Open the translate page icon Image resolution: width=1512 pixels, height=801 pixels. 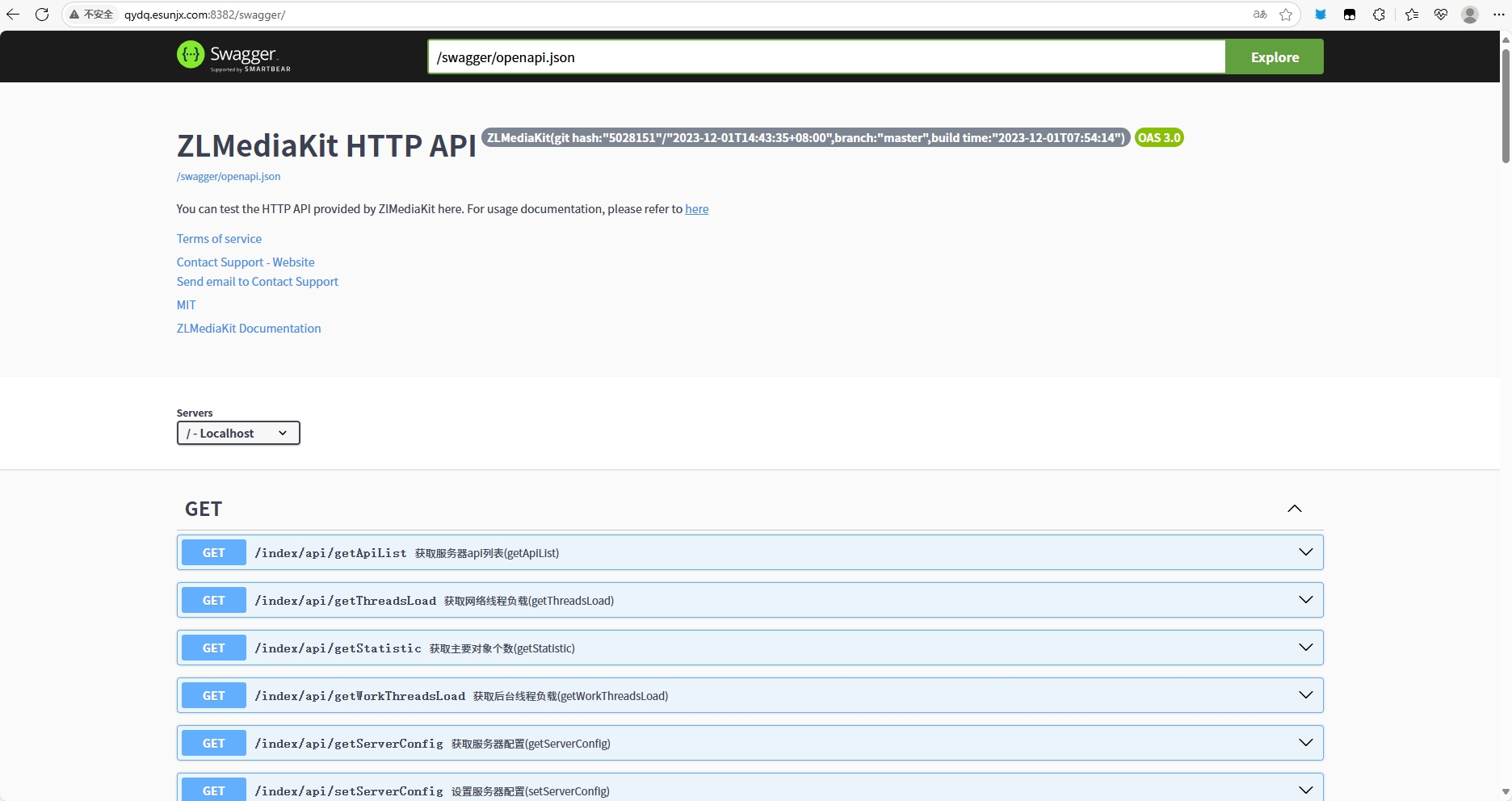click(1260, 15)
